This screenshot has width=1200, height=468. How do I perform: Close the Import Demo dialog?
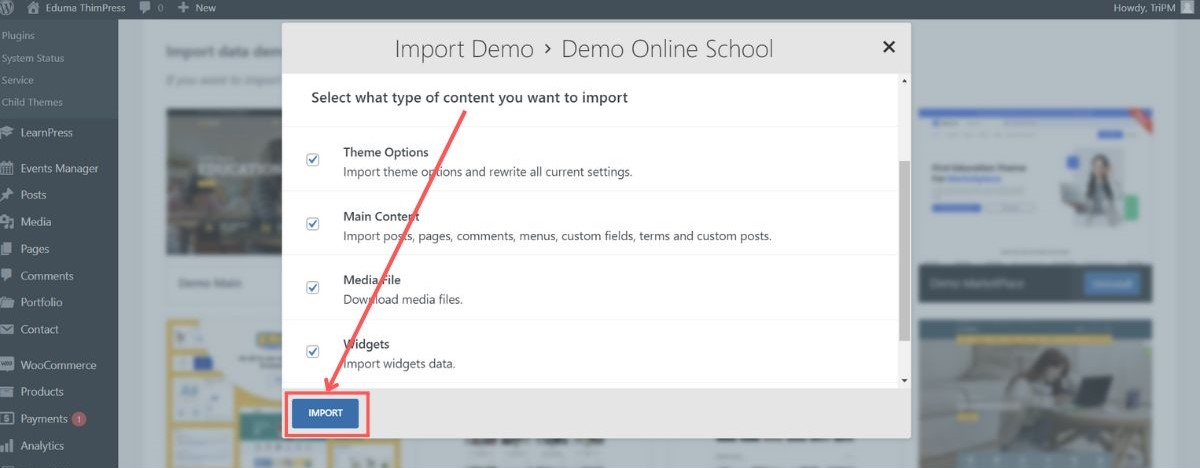pyautogui.click(x=889, y=47)
